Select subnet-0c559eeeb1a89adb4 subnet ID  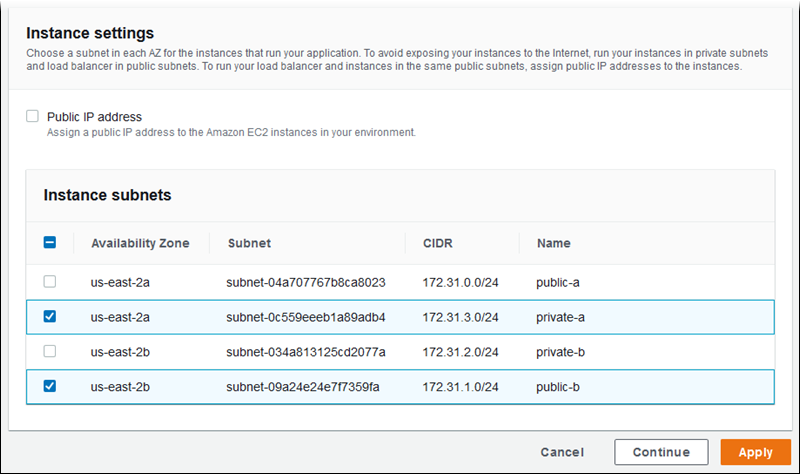[306, 317]
